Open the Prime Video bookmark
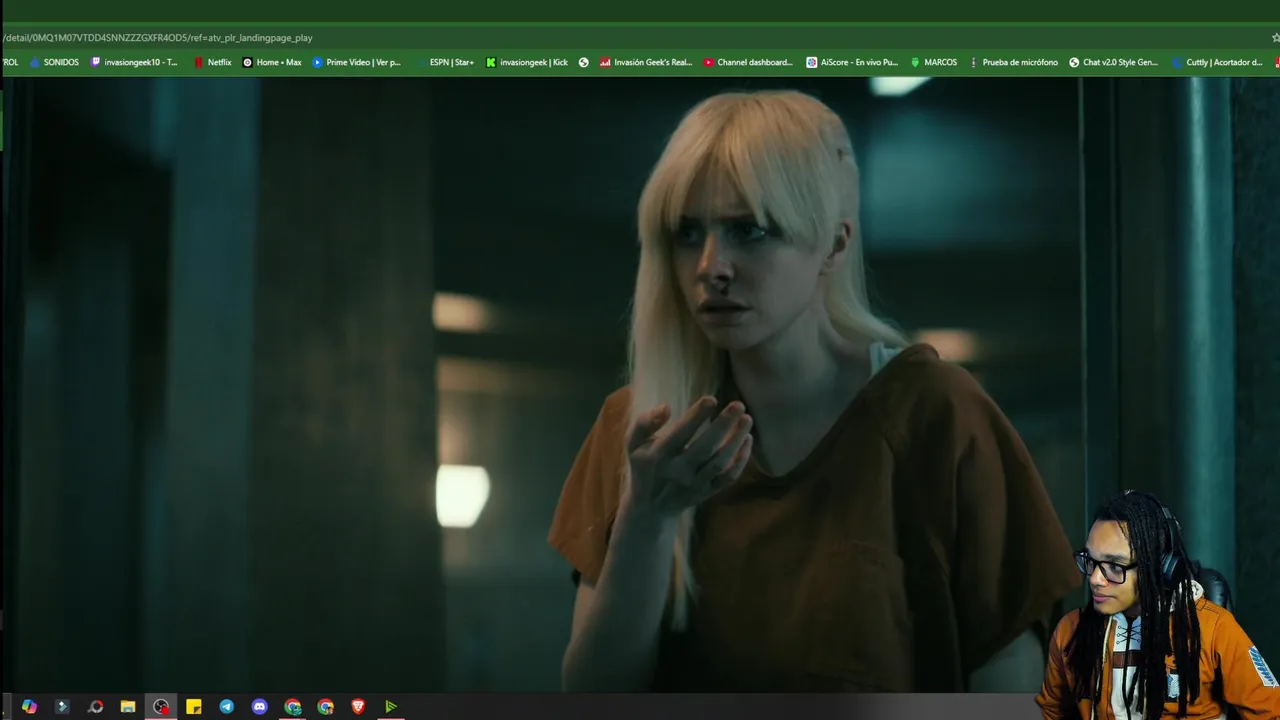This screenshot has height=720, width=1280. (x=356, y=62)
